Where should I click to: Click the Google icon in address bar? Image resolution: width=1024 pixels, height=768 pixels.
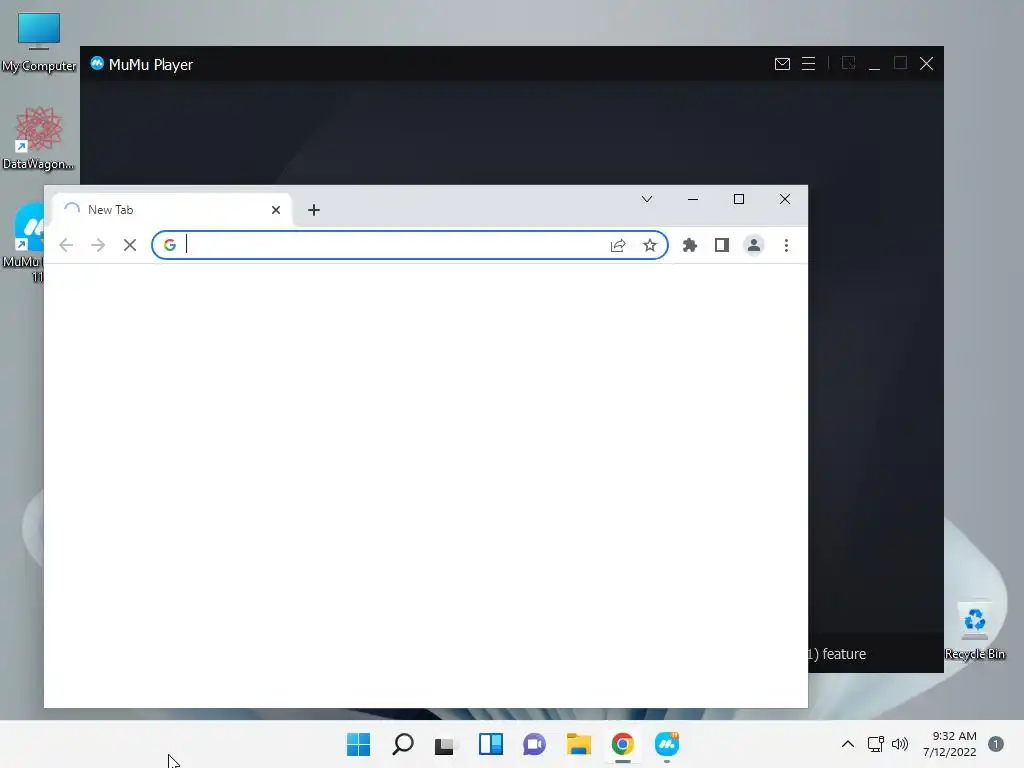click(x=170, y=246)
